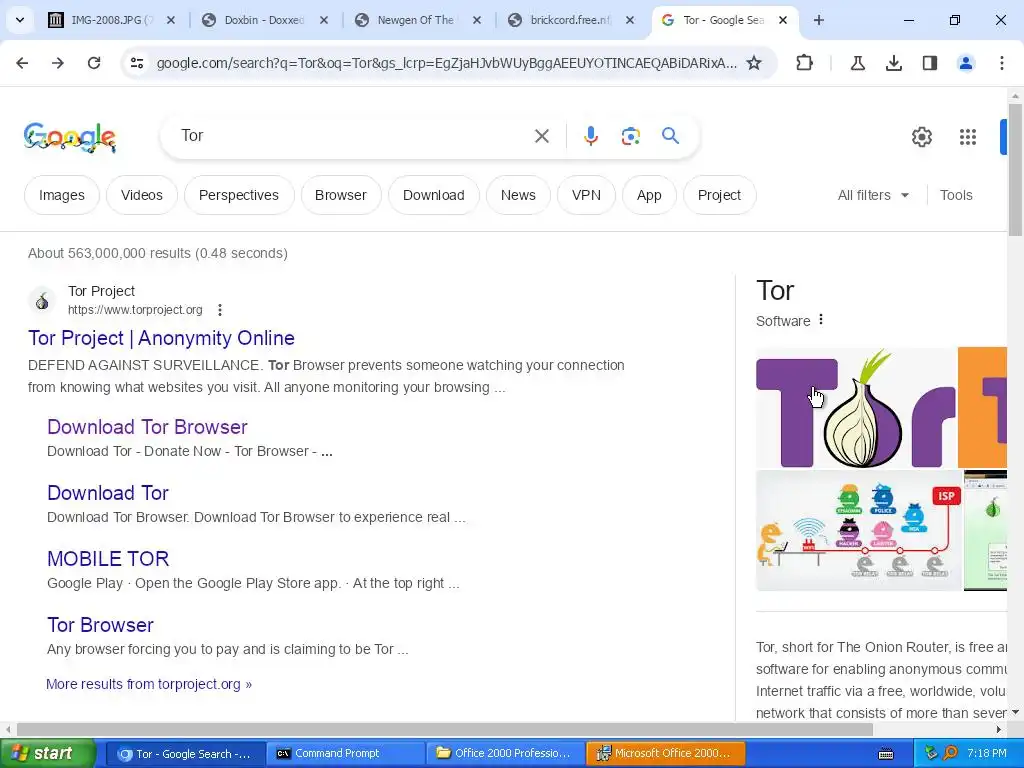Switch to the Newgen Of The tab
This screenshot has width=1024, height=768.
click(415, 20)
